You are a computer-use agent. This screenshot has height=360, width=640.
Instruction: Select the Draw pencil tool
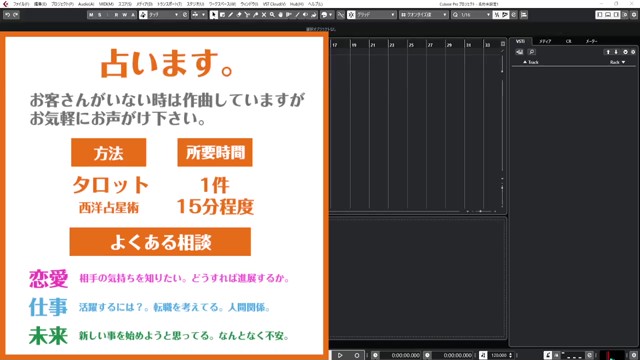click(x=231, y=15)
